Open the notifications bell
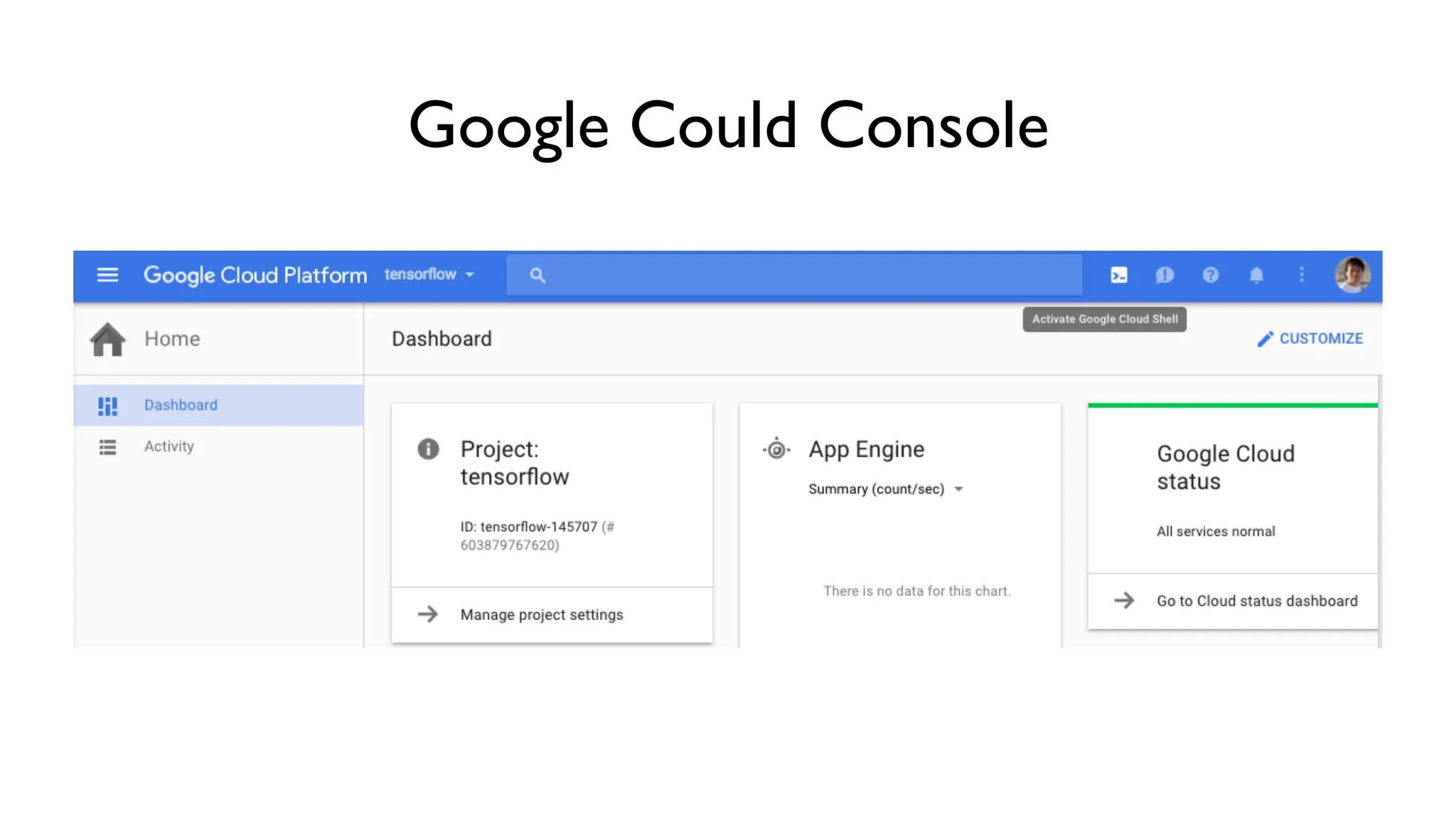Viewport: 1456px width, 819px height. pyautogui.click(x=1256, y=275)
